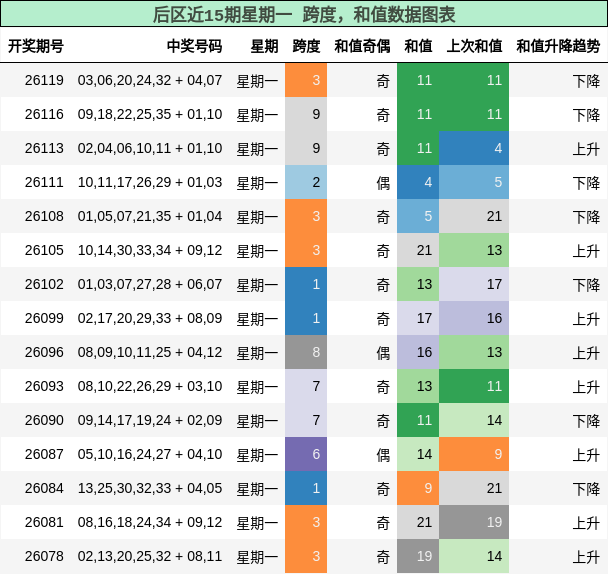Click winning numbers 10,11,17,26,29 + 01,03
The image size is (608, 574).
(150, 182)
